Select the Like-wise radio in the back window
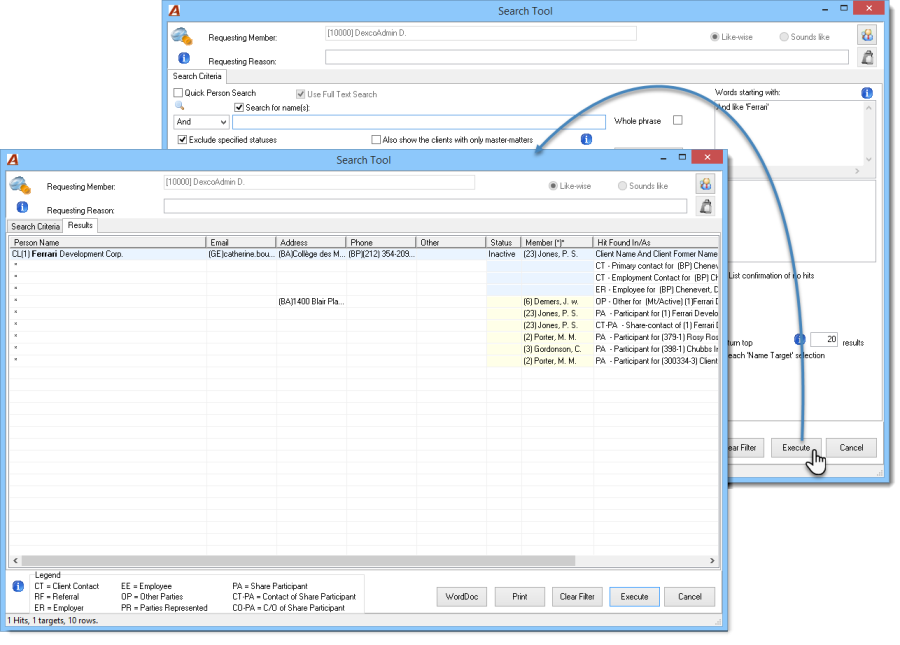 click(x=715, y=37)
